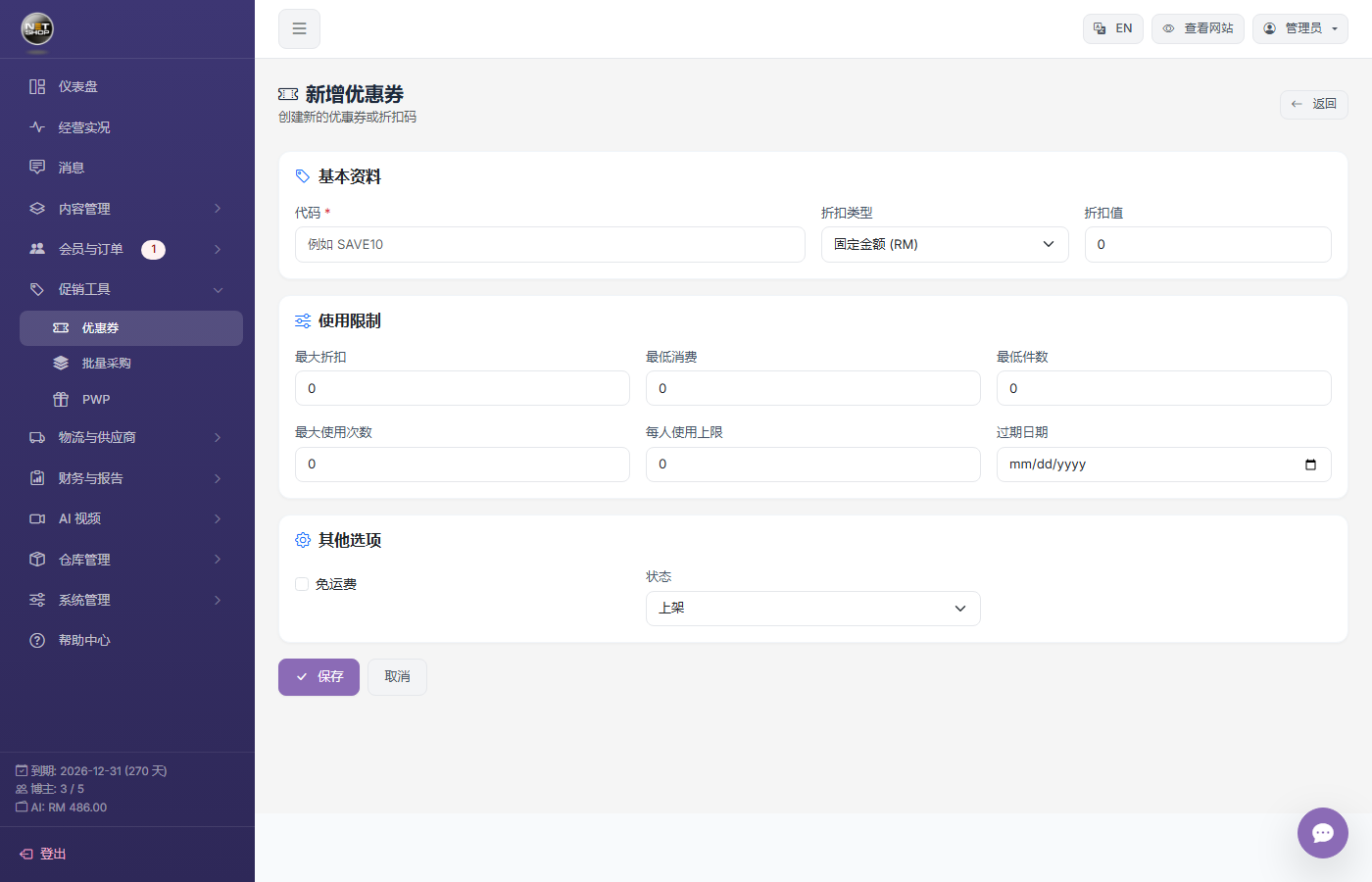The width and height of the screenshot is (1372, 882).
Task: Click the 批量采购 stack icon
Action: pos(61,364)
